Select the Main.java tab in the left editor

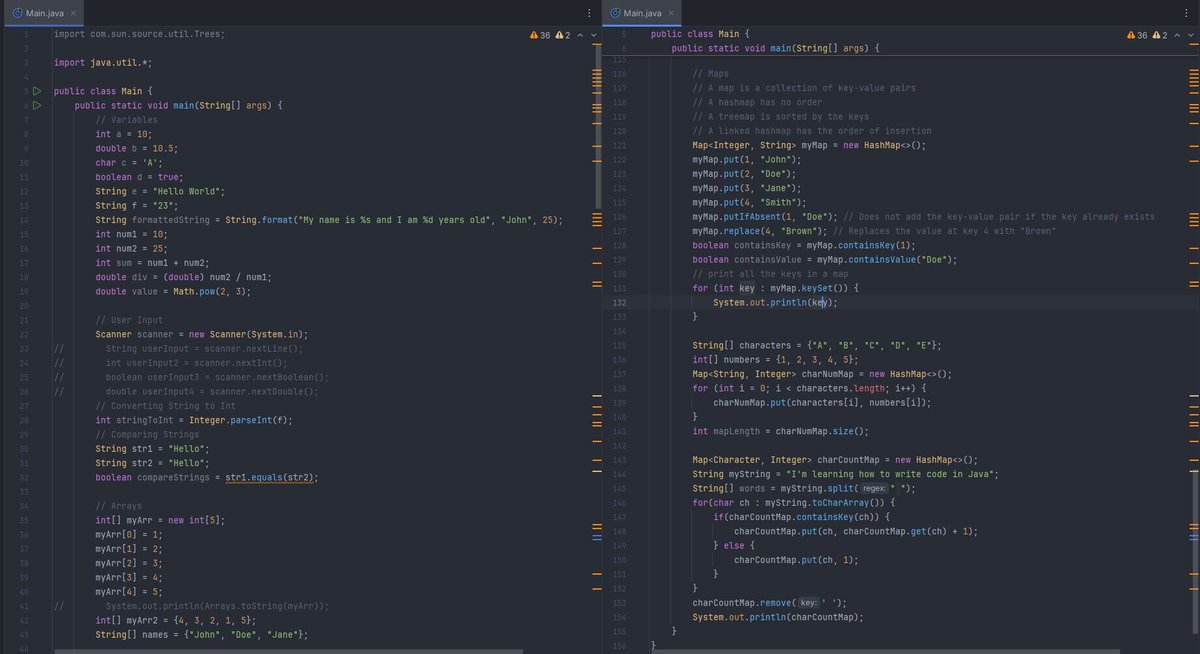(x=42, y=13)
